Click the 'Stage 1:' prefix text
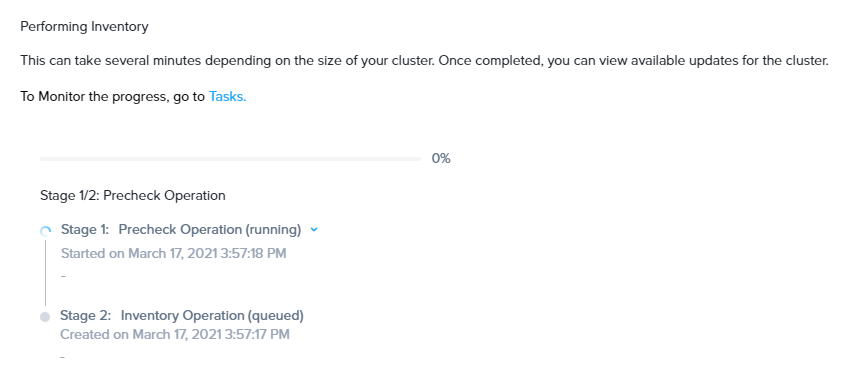Screen dimensions: 853x367 (85, 229)
